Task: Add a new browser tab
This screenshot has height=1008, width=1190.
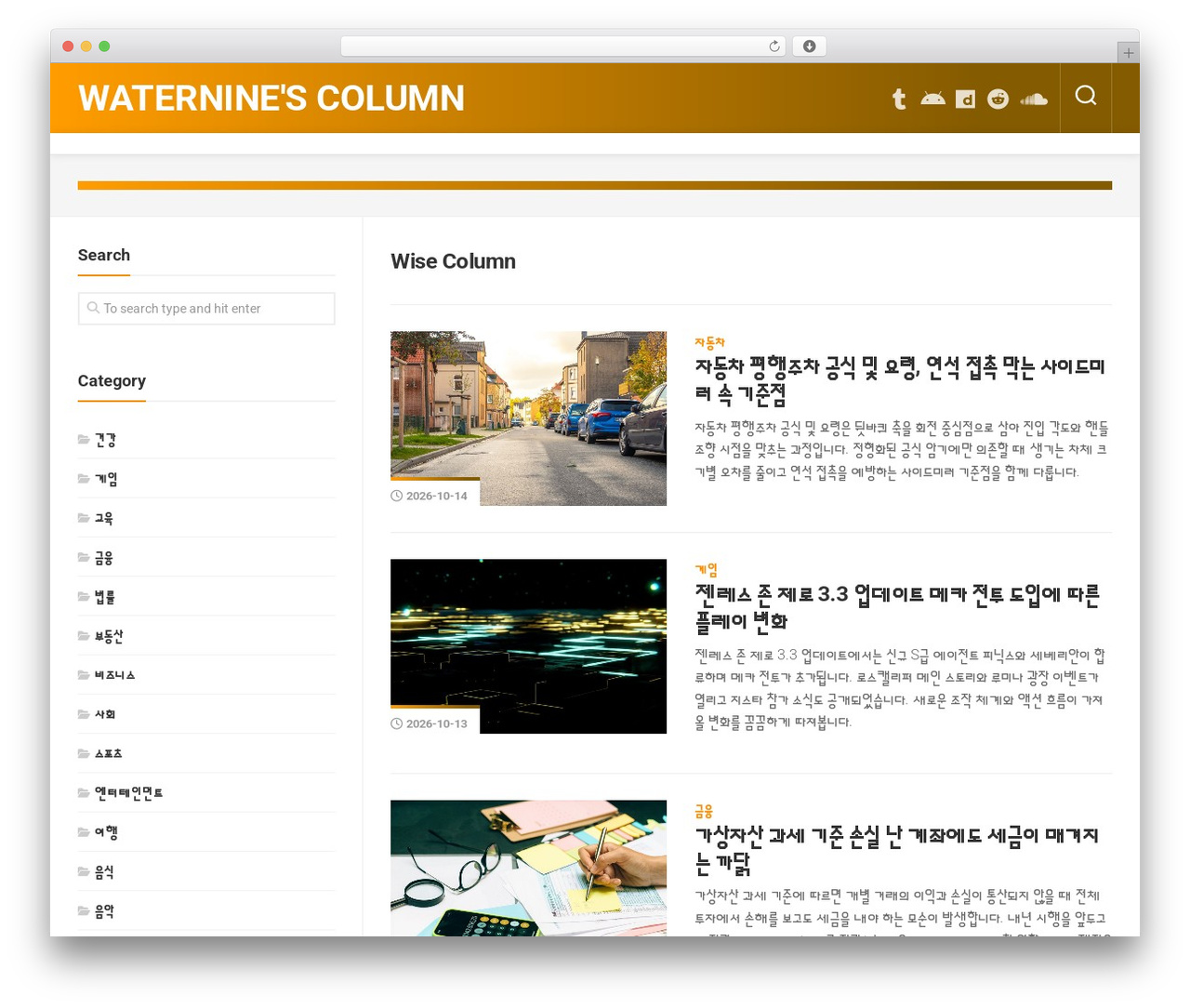Action: pos(1128,53)
